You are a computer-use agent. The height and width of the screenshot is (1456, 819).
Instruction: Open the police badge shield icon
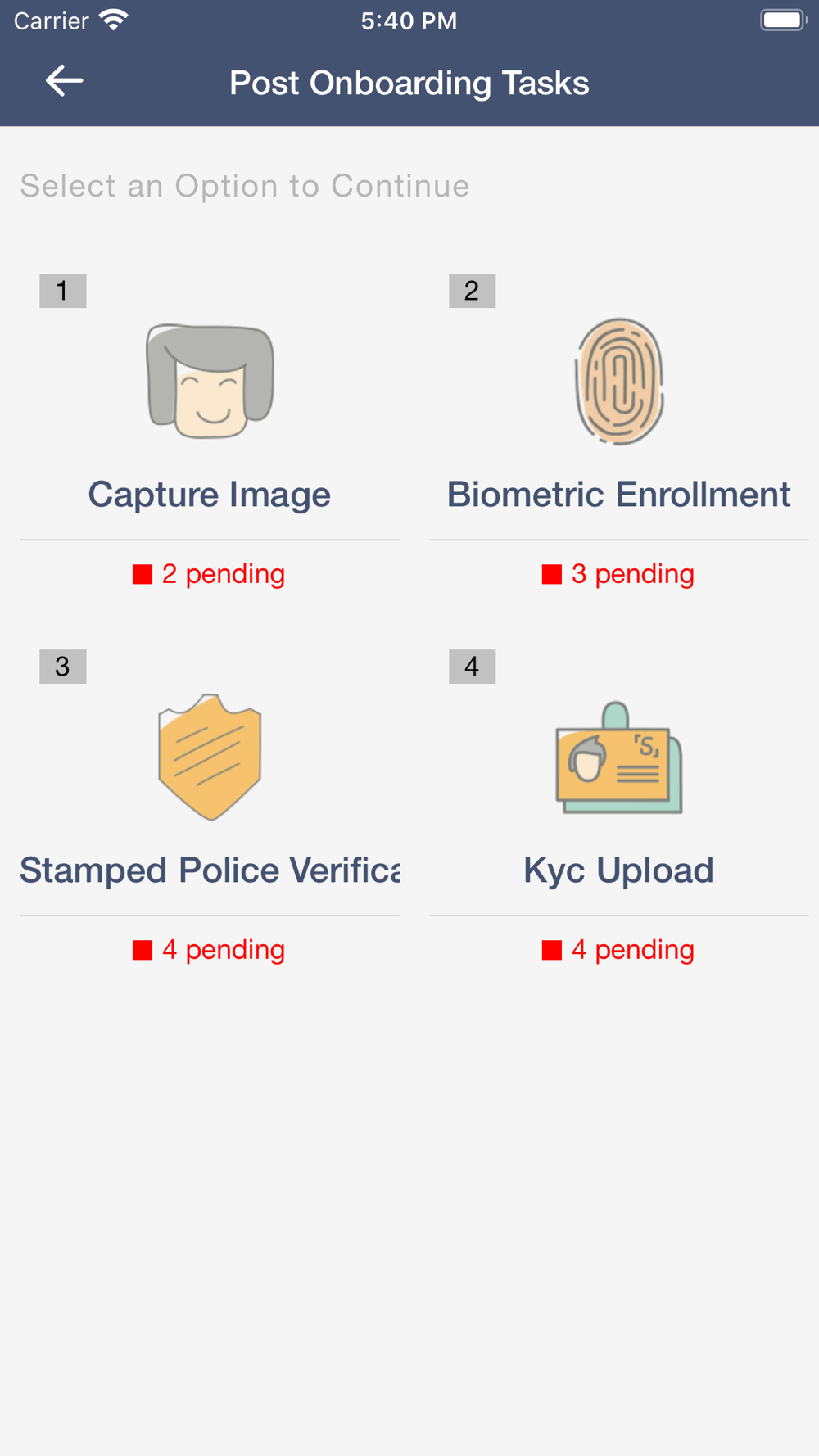click(210, 757)
